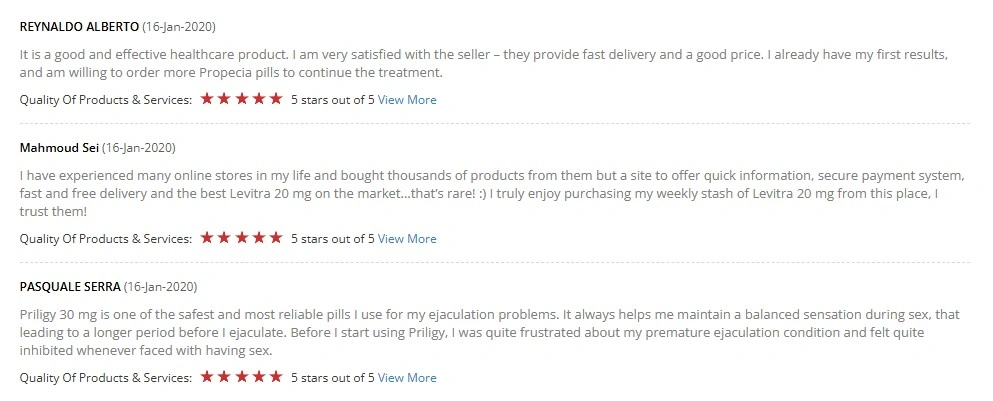993x401 pixels.
Task: Click third star in Reynaldo Alberto rating
Action: click(241, 99)
